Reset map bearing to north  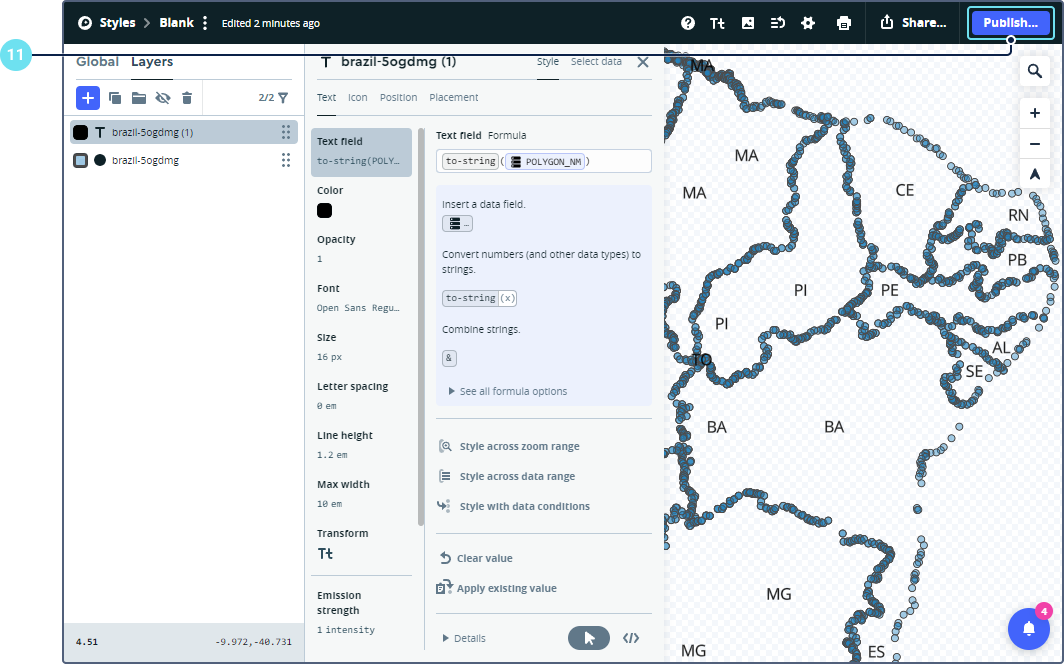pyautogui.click(x=1034, y=174)
